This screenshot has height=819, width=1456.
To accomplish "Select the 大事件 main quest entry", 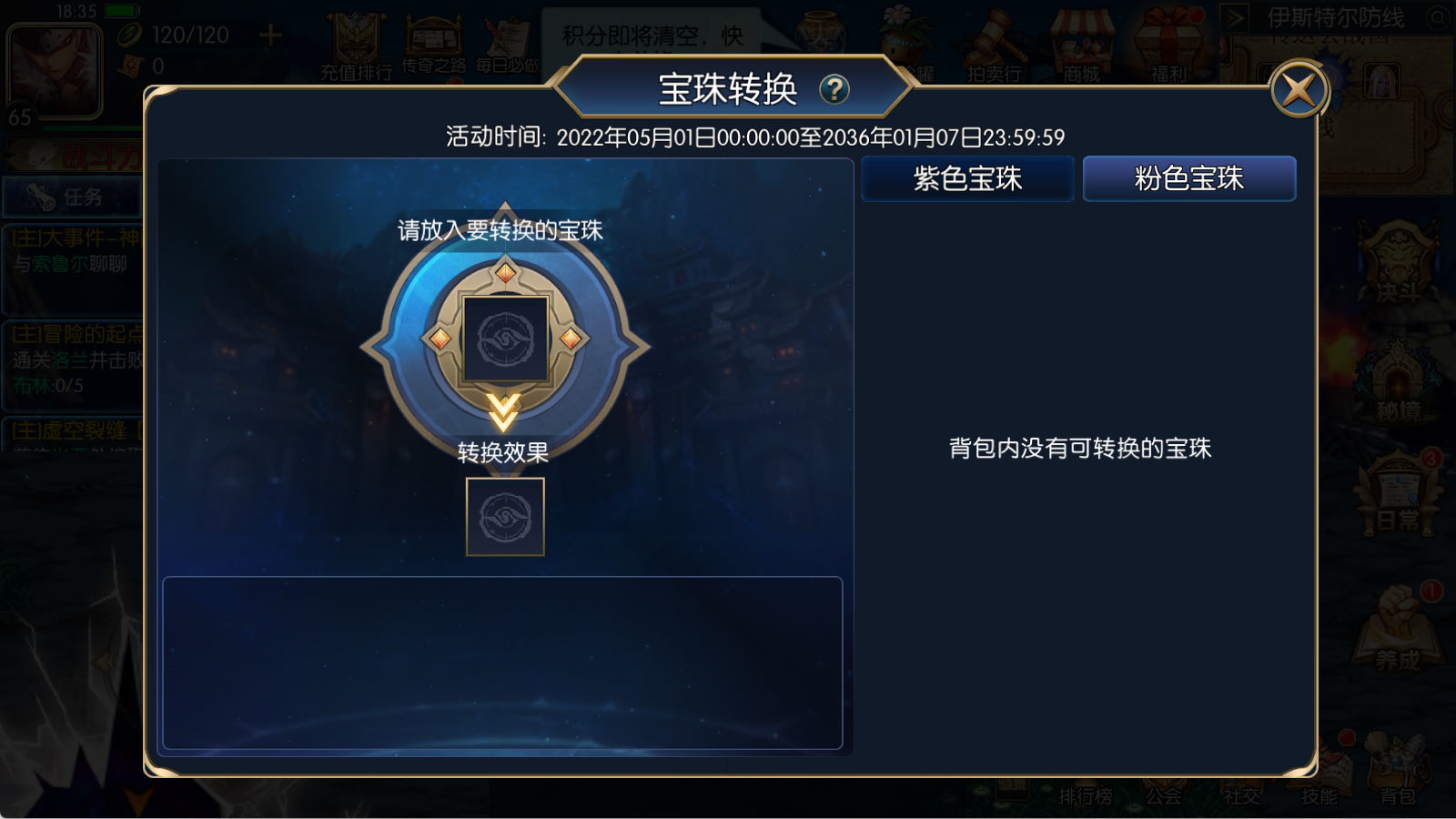I will 73,252.
